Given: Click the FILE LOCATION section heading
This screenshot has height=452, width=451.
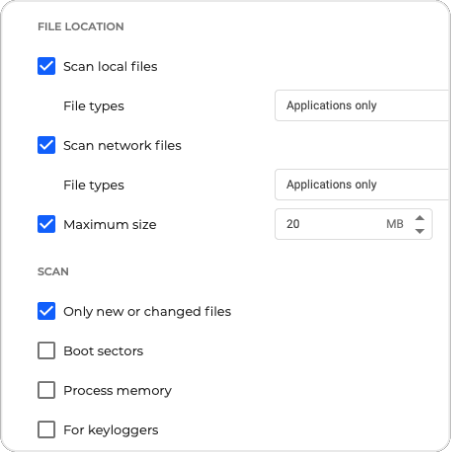Looking at the screenshot, I should click(x=81, y=27).
